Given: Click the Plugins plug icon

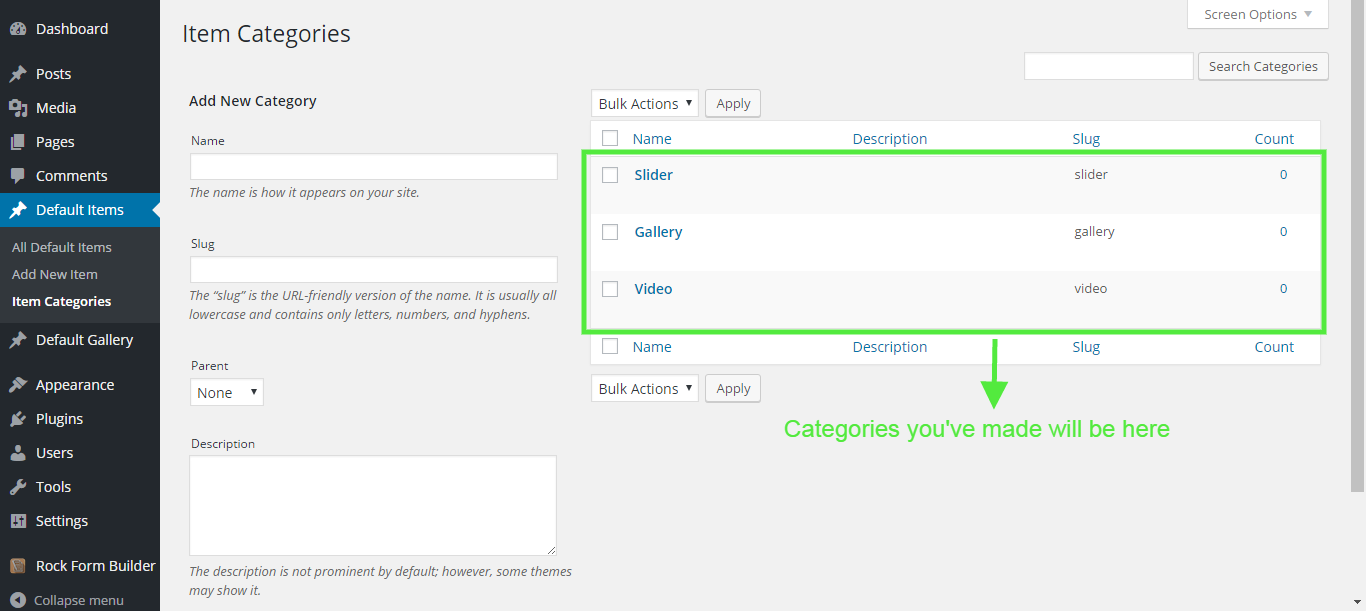Looking at the screenshot, I should [18, 419].
